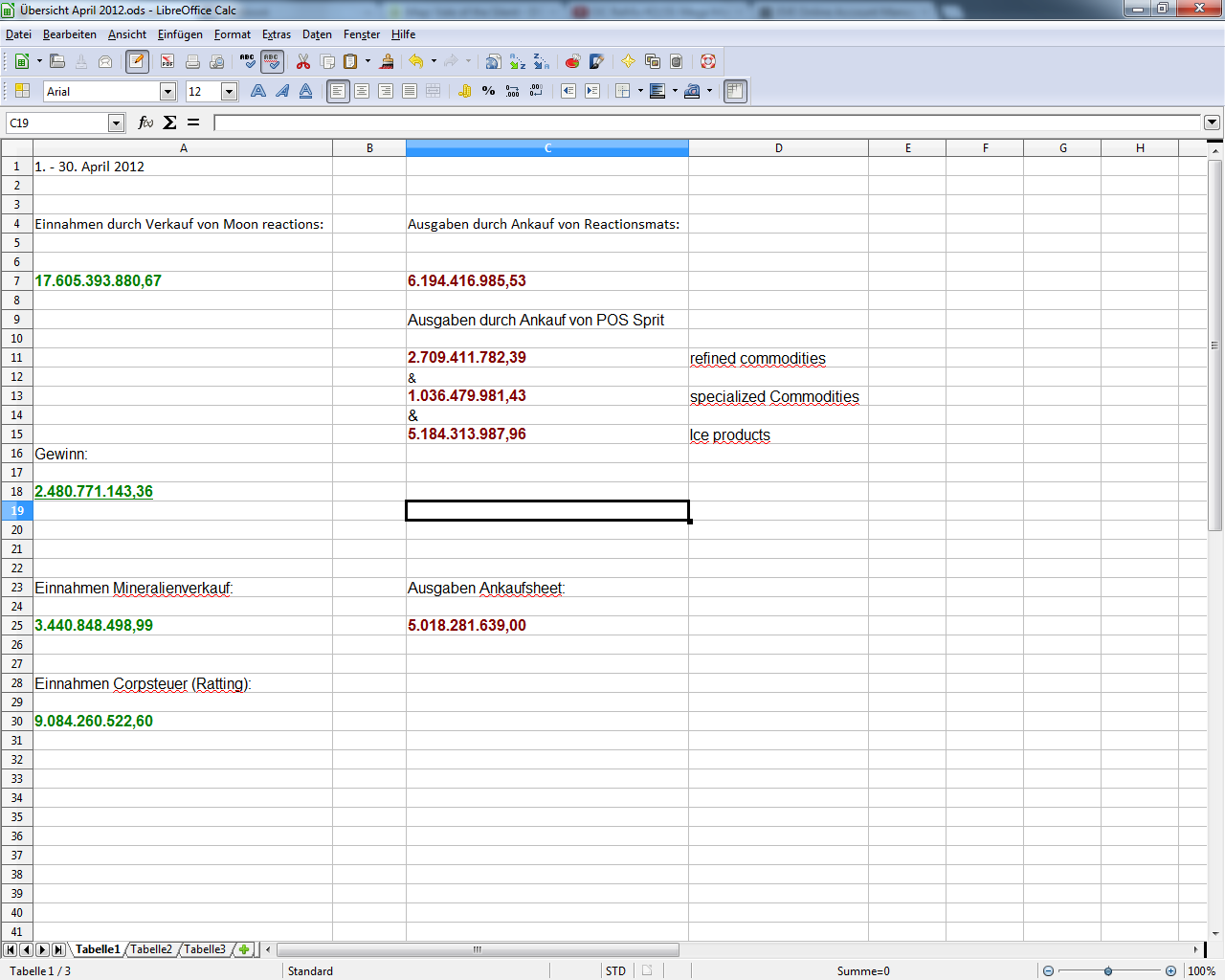1225x980 pixels.
Task: Click the Undo arrow icon
Action: (x=416, y=61)
